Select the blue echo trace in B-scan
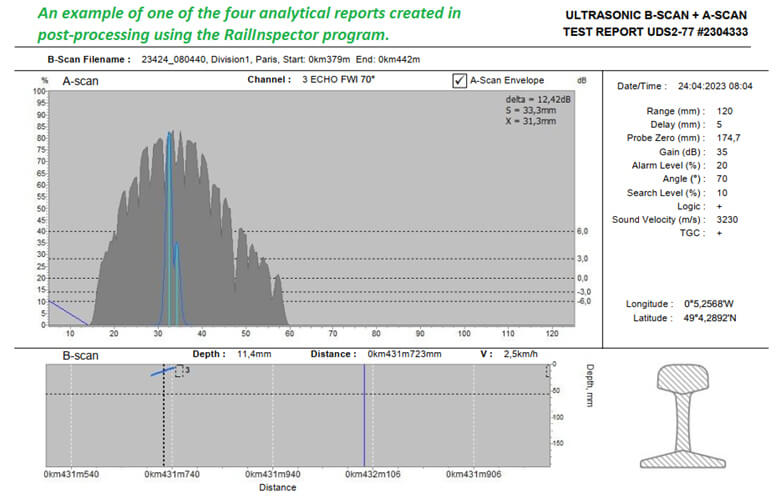This screenshot has width=776, height=504. point(163,371)
